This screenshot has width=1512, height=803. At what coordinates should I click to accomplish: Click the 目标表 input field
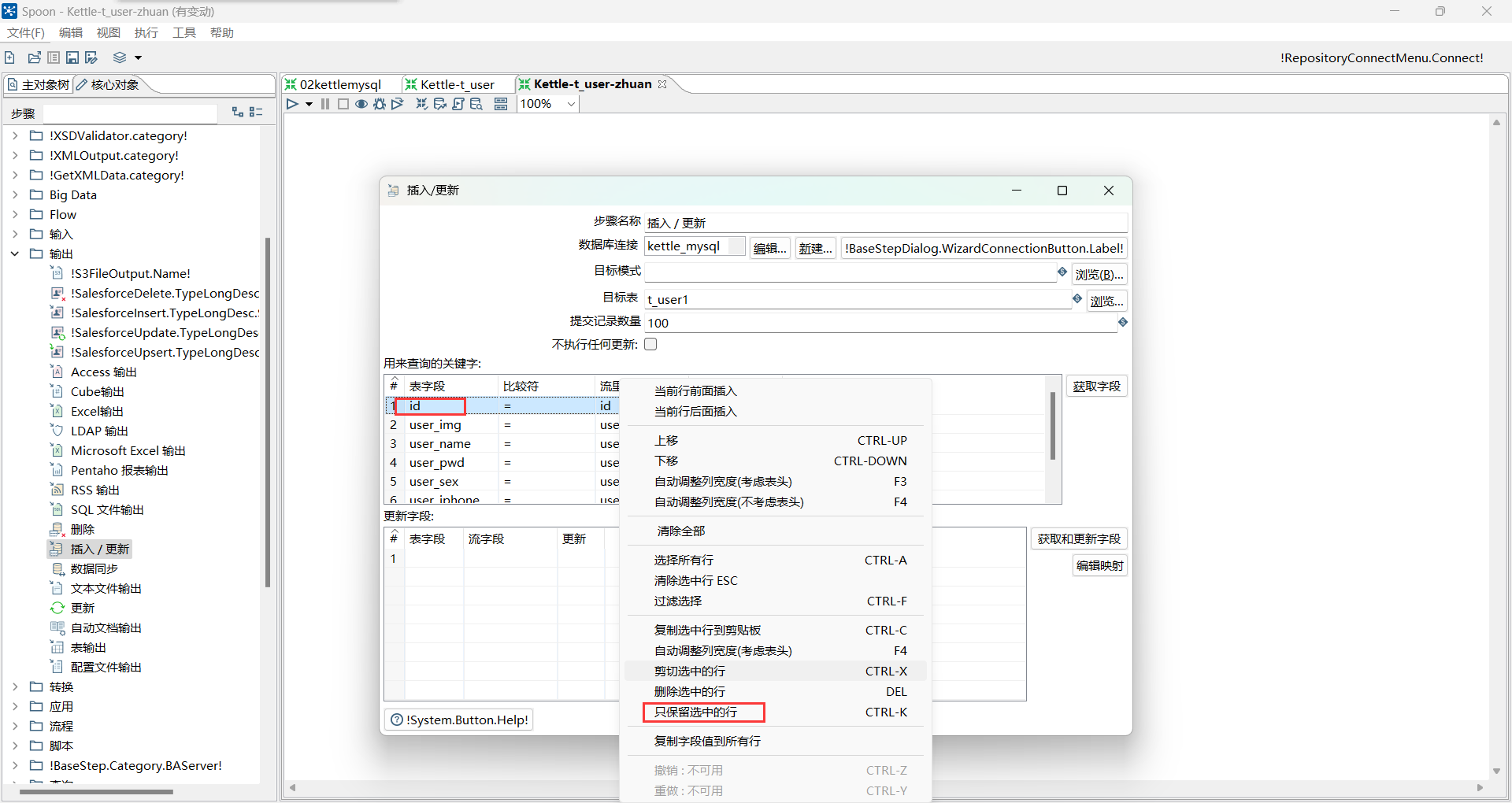(857, 299)
